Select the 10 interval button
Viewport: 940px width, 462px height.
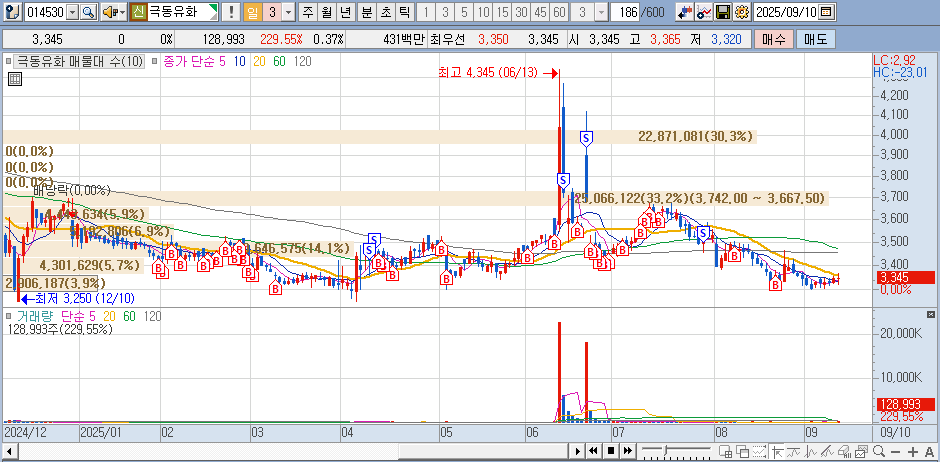[x=485, y=11]
